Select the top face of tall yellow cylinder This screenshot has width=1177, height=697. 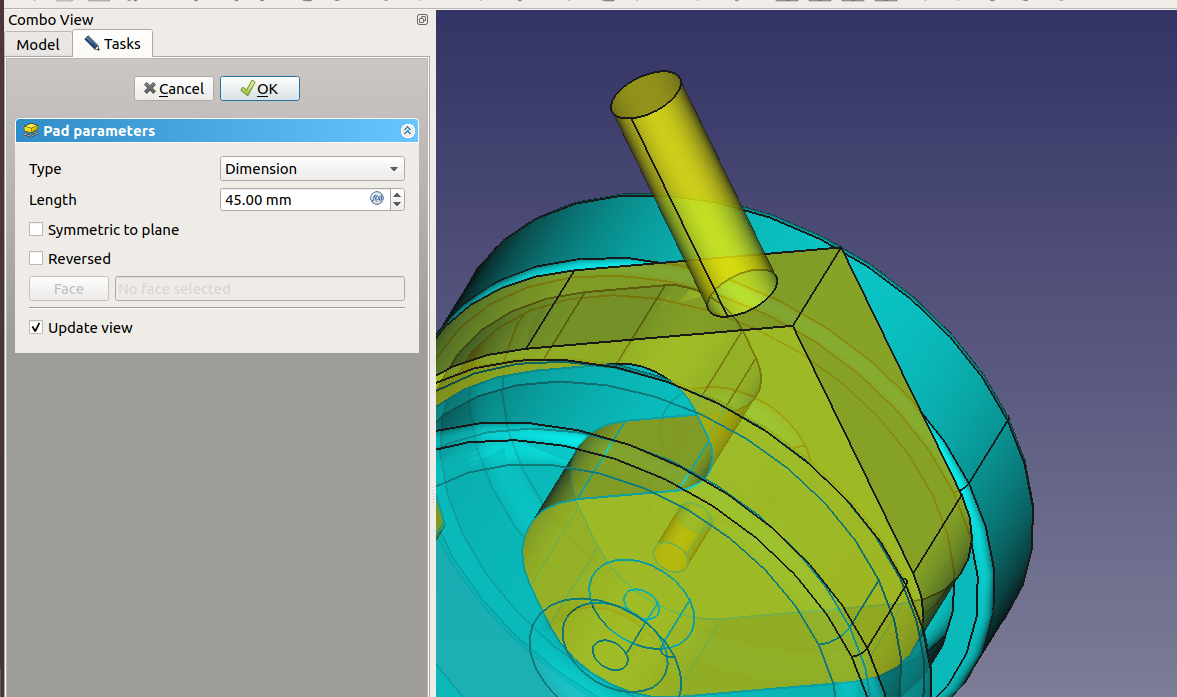(x=645, y=95)
